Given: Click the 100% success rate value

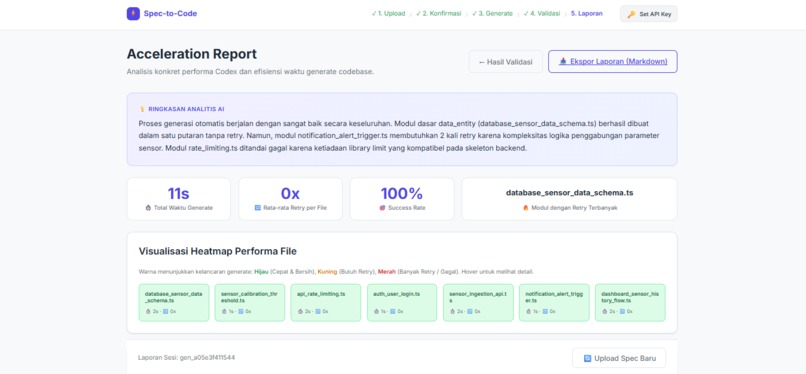Looking at the screenshot, I should (401, 194).
